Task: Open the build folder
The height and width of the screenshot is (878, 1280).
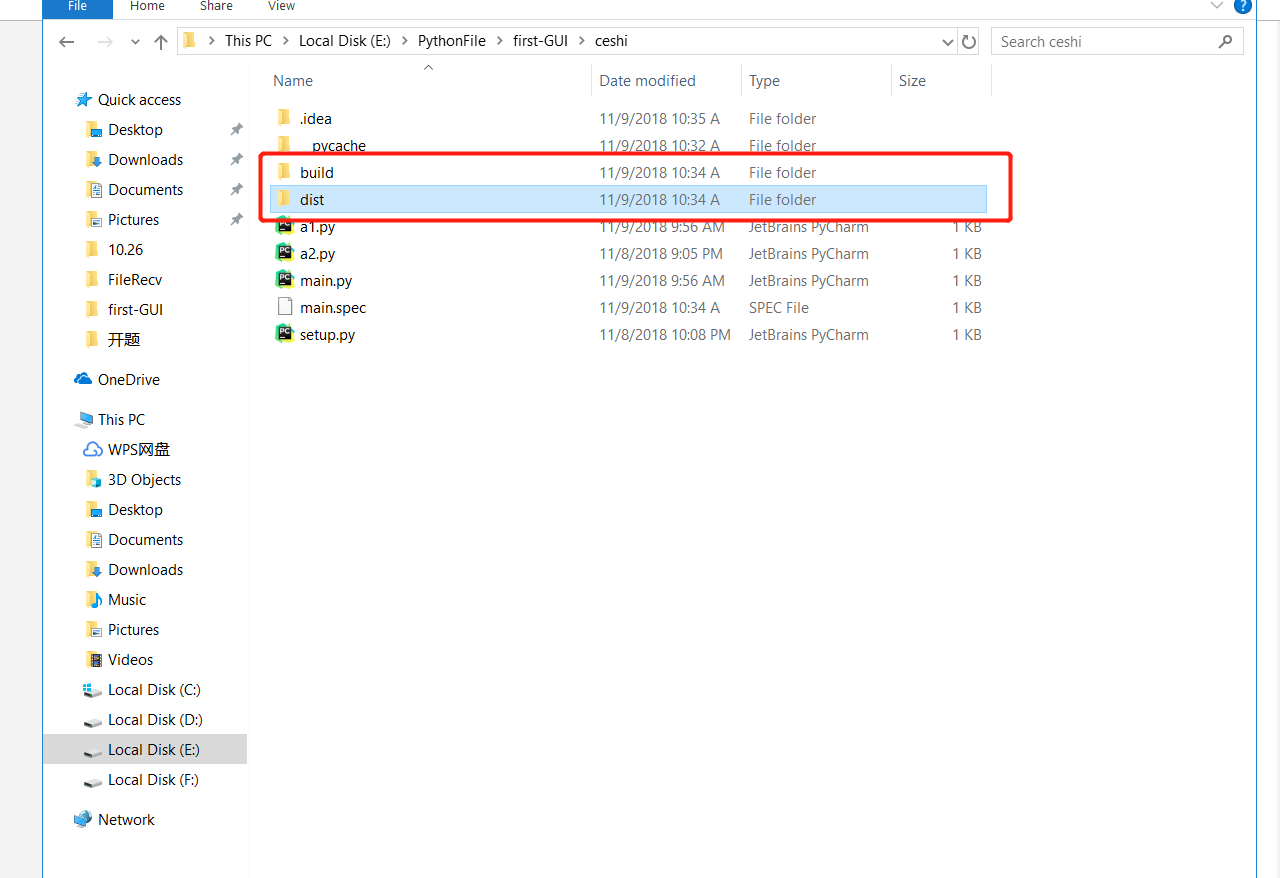Action: [317, 172]
